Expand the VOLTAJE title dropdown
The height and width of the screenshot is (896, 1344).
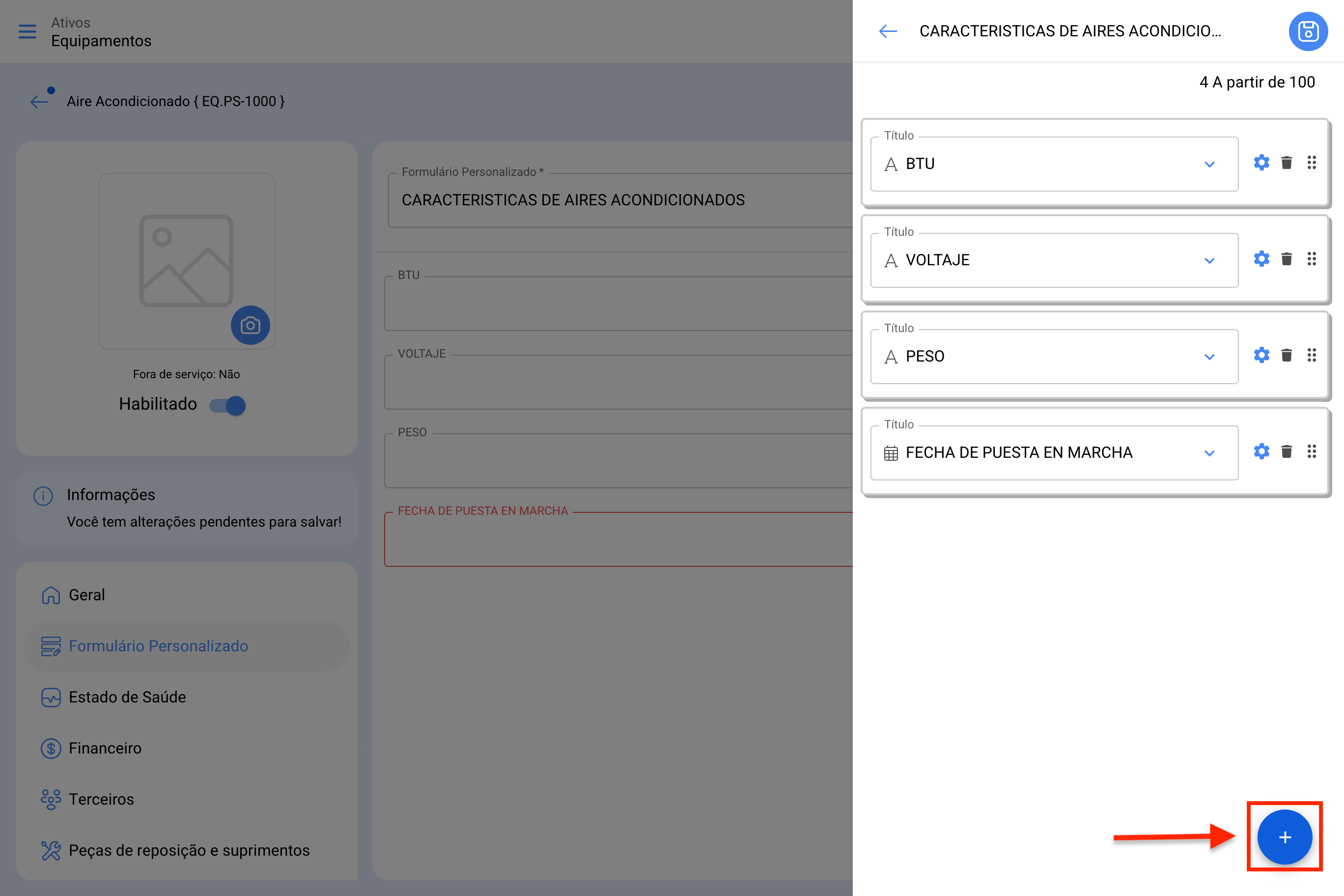point(1209,260)
